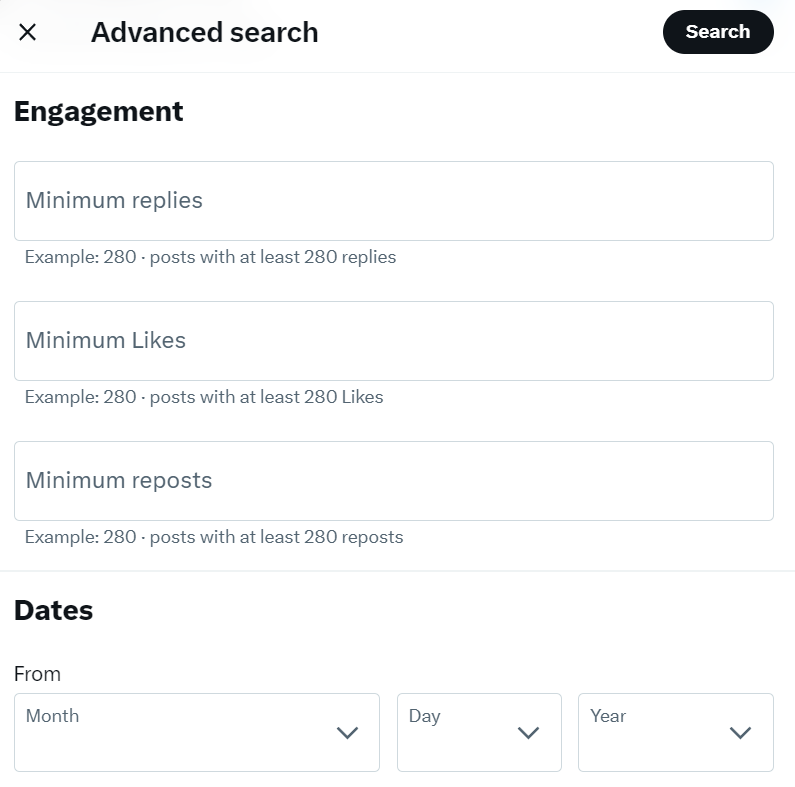Open the Month dropdown under From

coord(196,732)
